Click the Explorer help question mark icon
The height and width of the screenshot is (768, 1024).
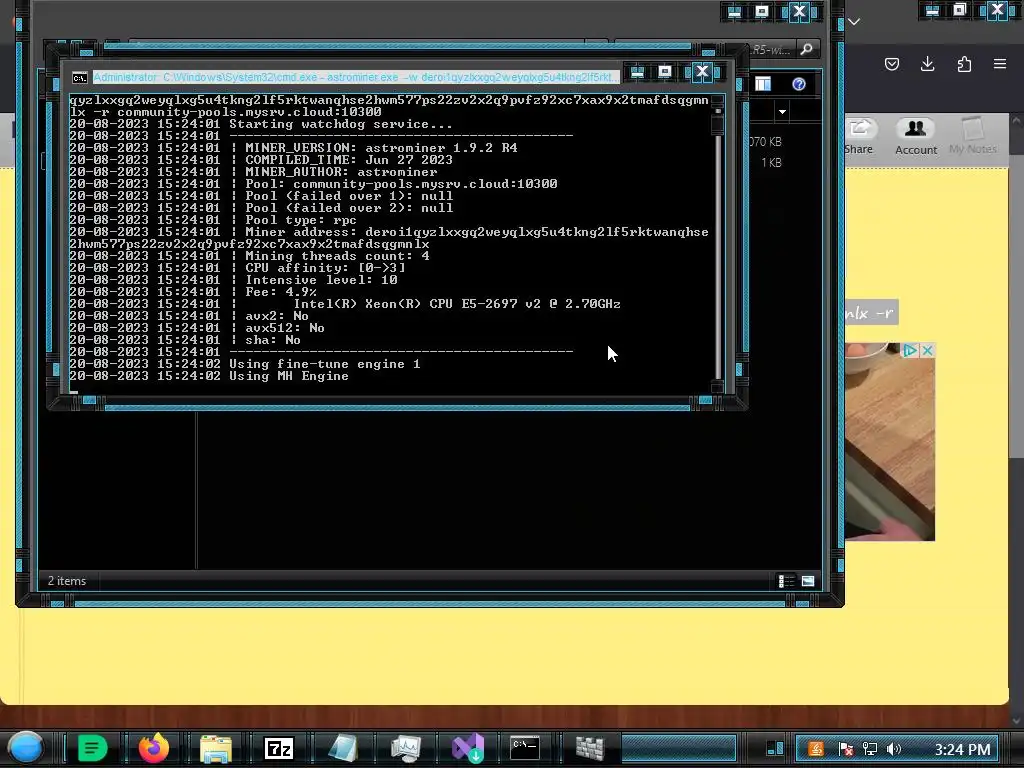(x=798, y=84)
